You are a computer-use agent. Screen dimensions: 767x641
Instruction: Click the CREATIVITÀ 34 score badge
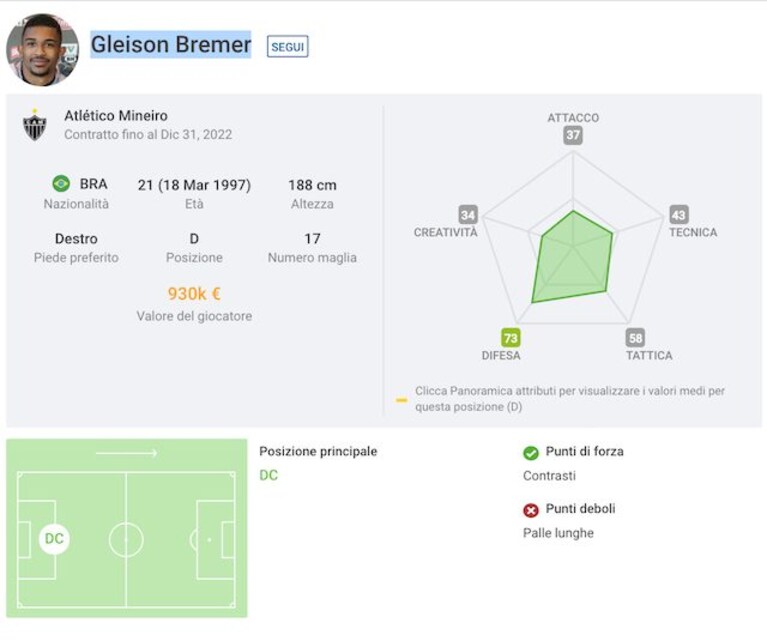pyautogui.click(x=468, y=215)
